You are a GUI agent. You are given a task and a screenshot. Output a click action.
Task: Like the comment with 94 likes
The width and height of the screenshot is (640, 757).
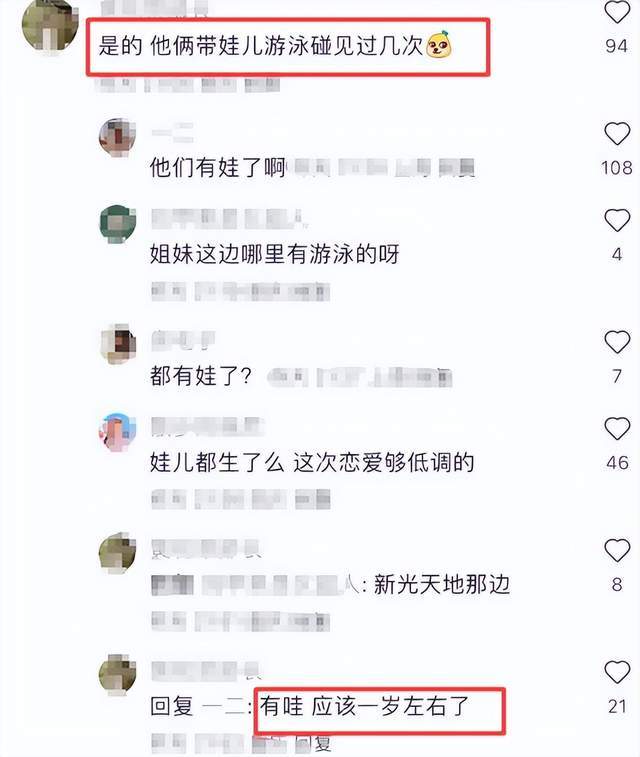[617, 12]
